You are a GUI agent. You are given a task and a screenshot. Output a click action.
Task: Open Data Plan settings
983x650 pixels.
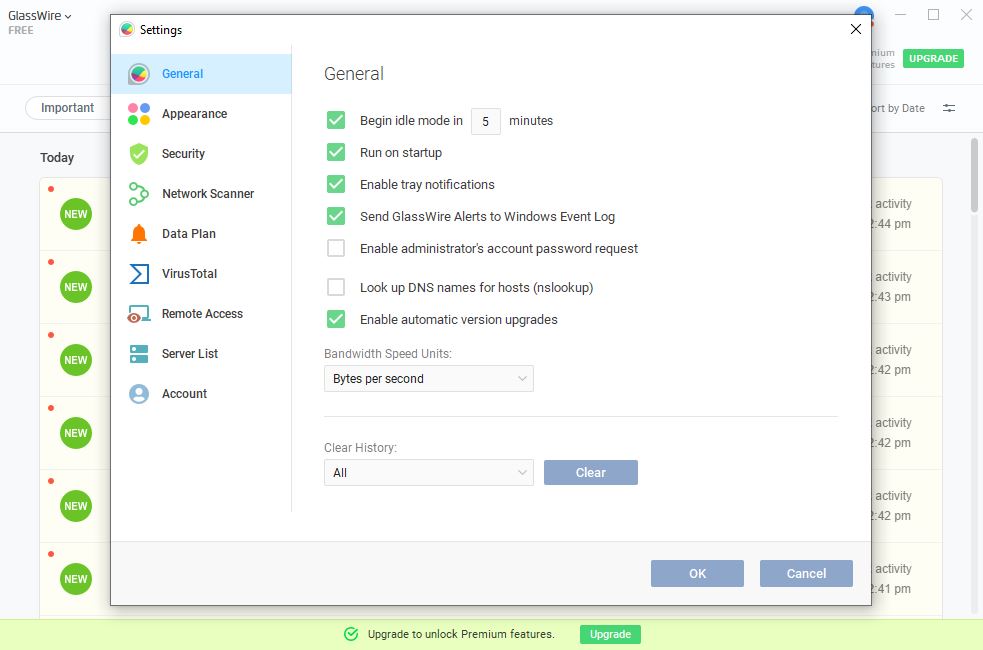[x=201, y=234]
